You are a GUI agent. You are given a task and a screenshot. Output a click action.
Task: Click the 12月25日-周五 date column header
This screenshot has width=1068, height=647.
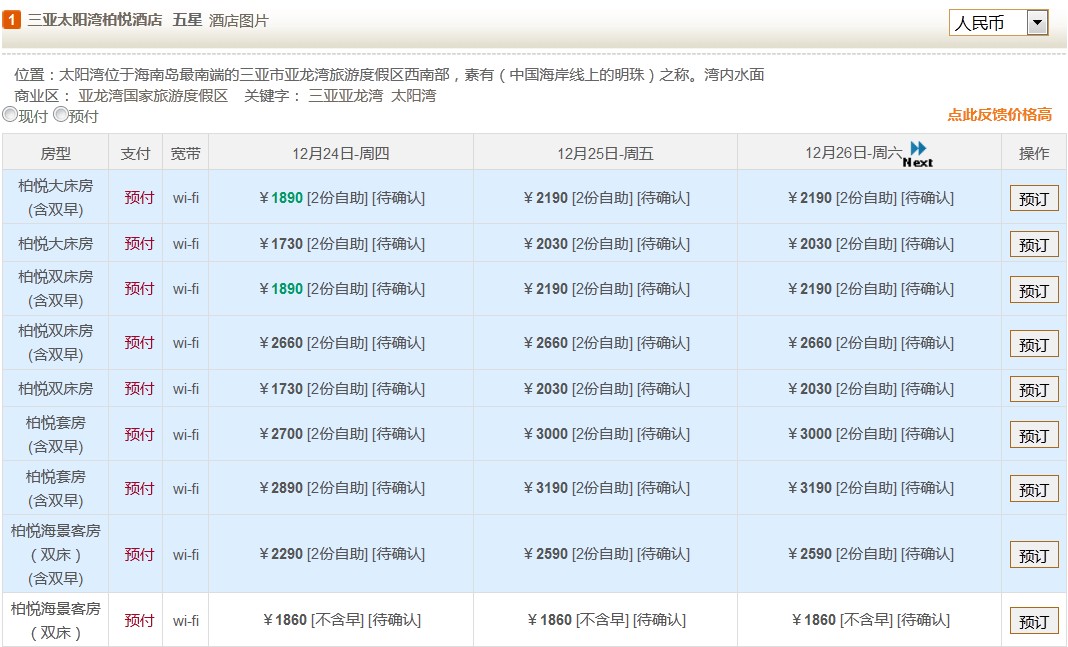tap(604, 153)
